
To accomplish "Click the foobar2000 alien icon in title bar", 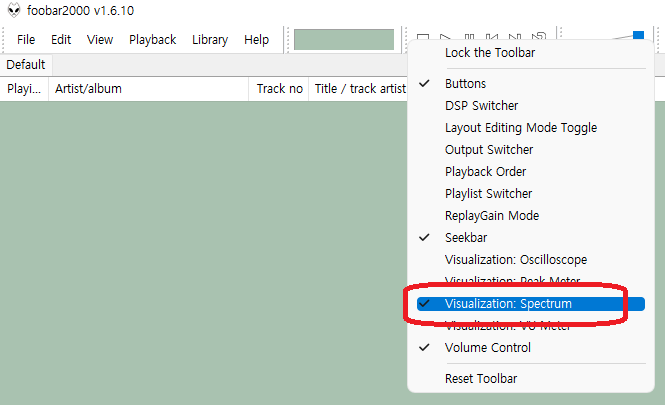I will point(14,10).
